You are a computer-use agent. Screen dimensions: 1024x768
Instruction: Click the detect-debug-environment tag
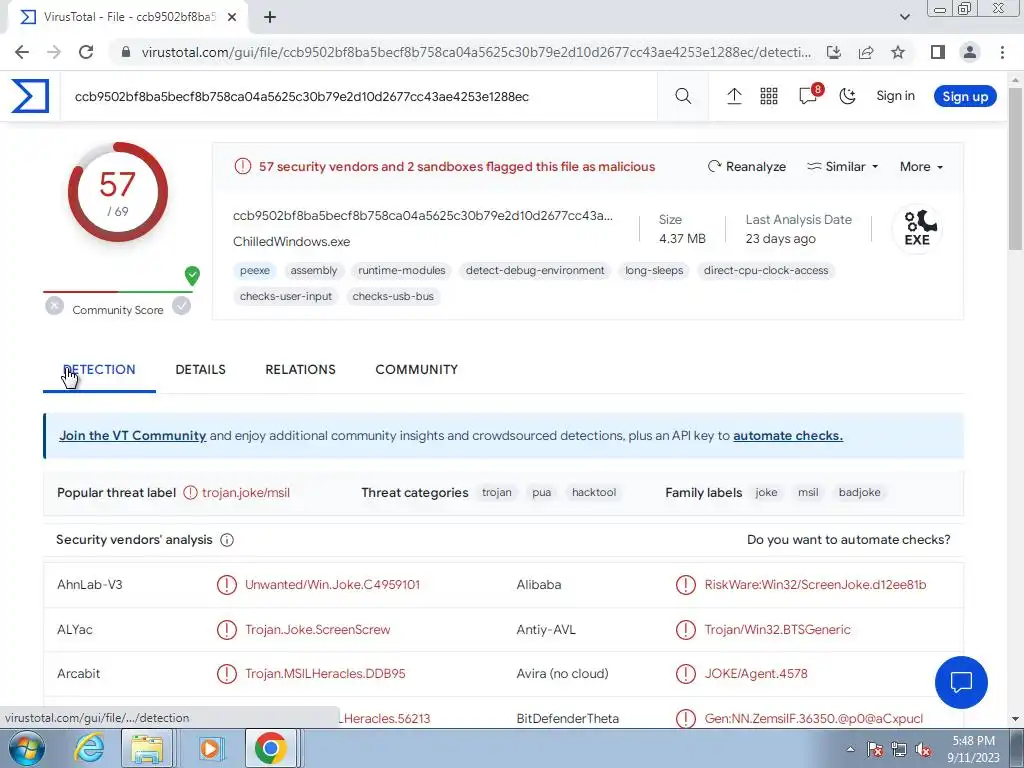tap(535, 270)
